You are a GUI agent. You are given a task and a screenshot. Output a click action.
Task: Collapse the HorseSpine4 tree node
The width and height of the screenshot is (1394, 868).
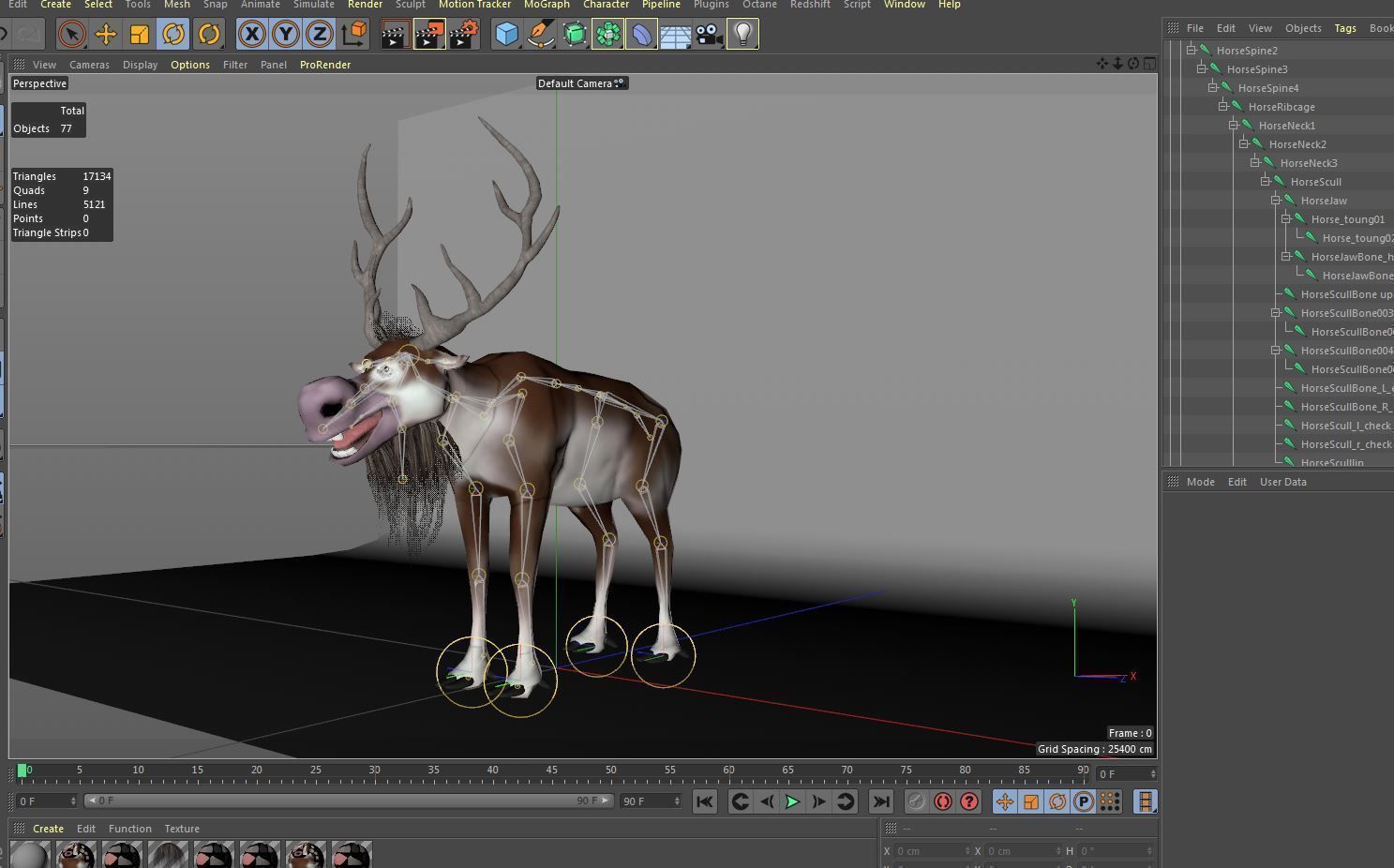[x=1212, y=87]
